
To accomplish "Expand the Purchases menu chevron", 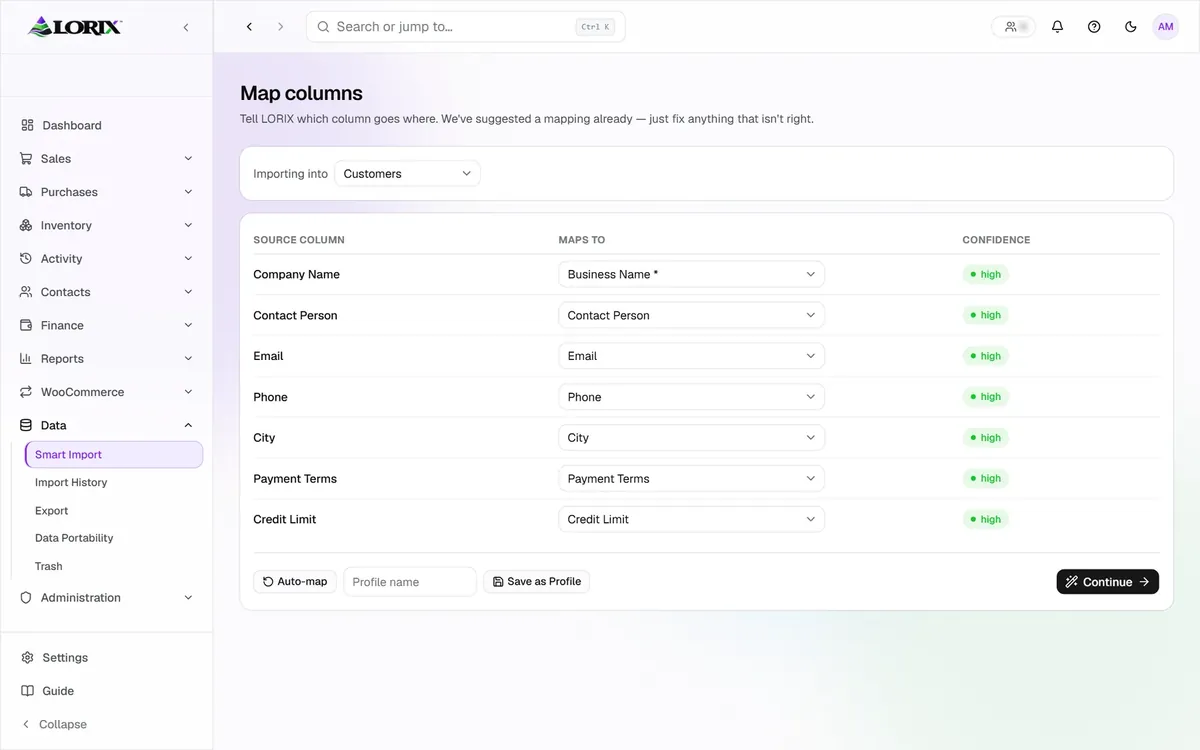I will coord(188,192).
